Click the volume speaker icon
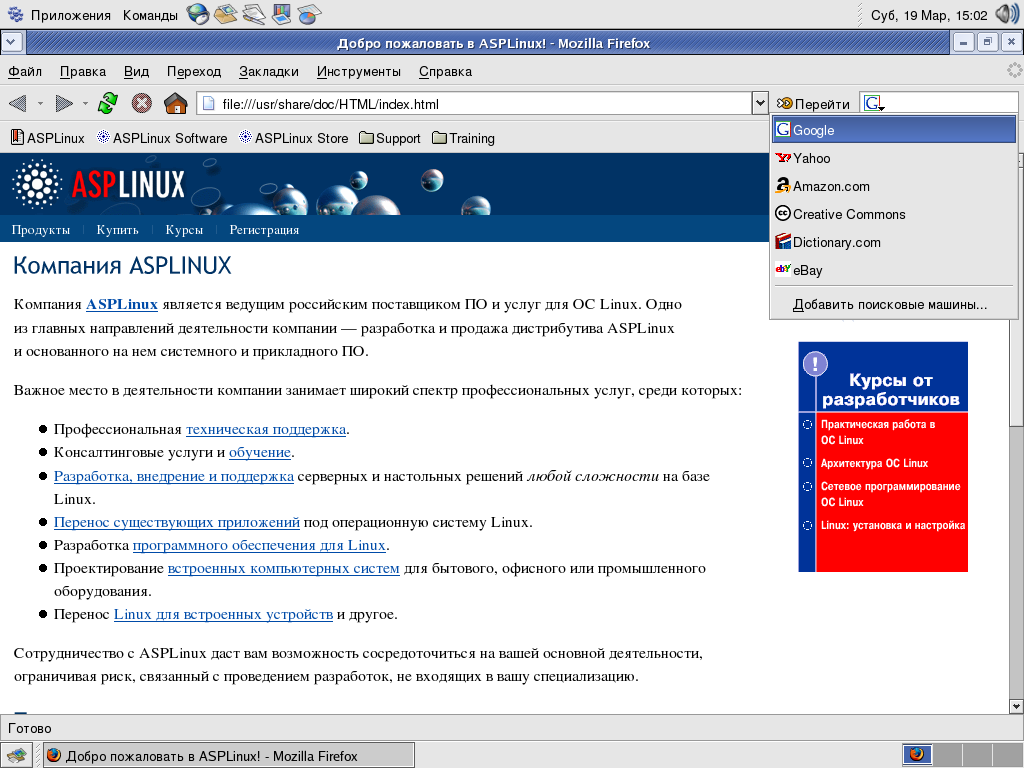This screenshot has height=768, width=1024. [1006, 14]
